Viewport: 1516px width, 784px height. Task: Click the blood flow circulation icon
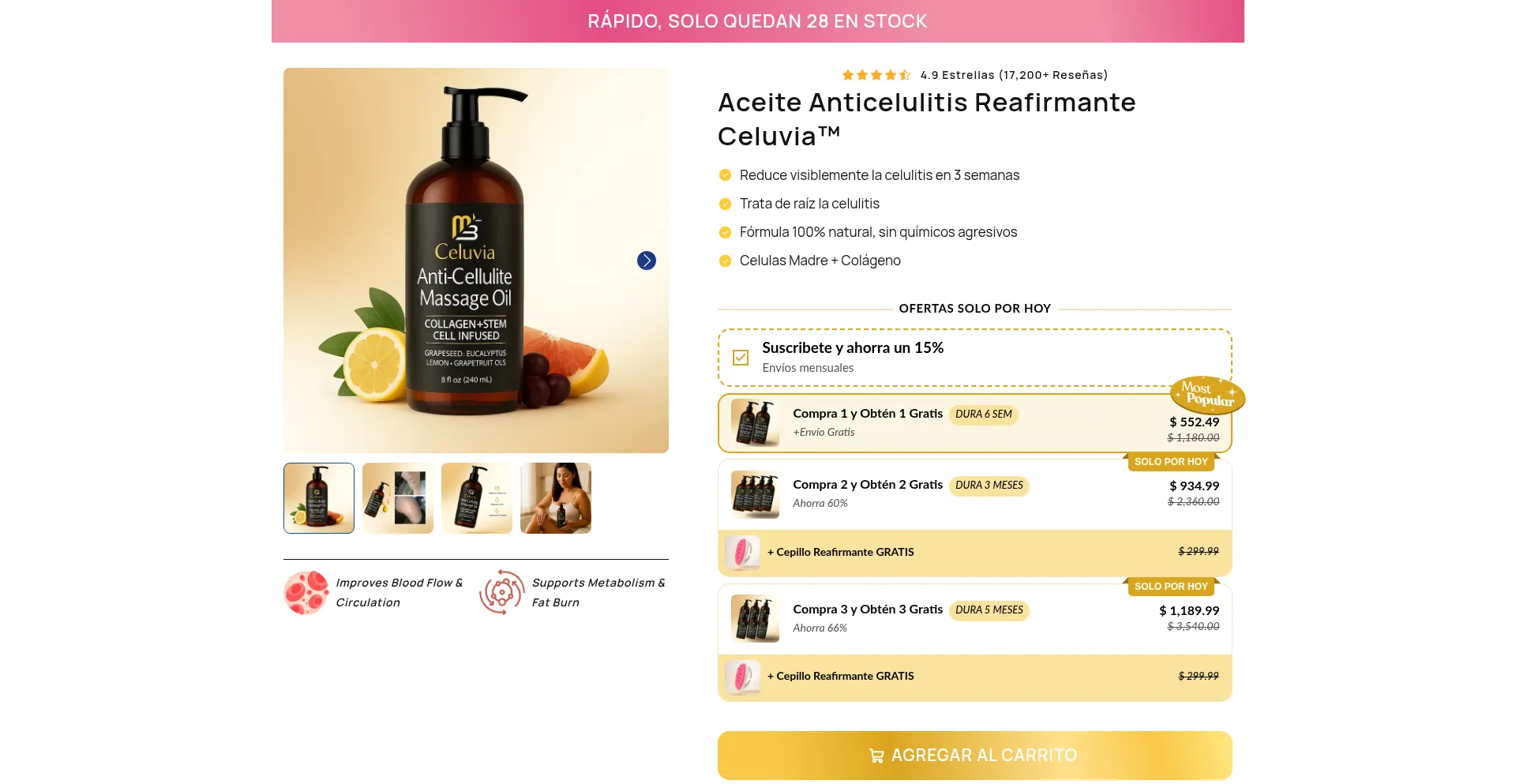click(306, 592)
